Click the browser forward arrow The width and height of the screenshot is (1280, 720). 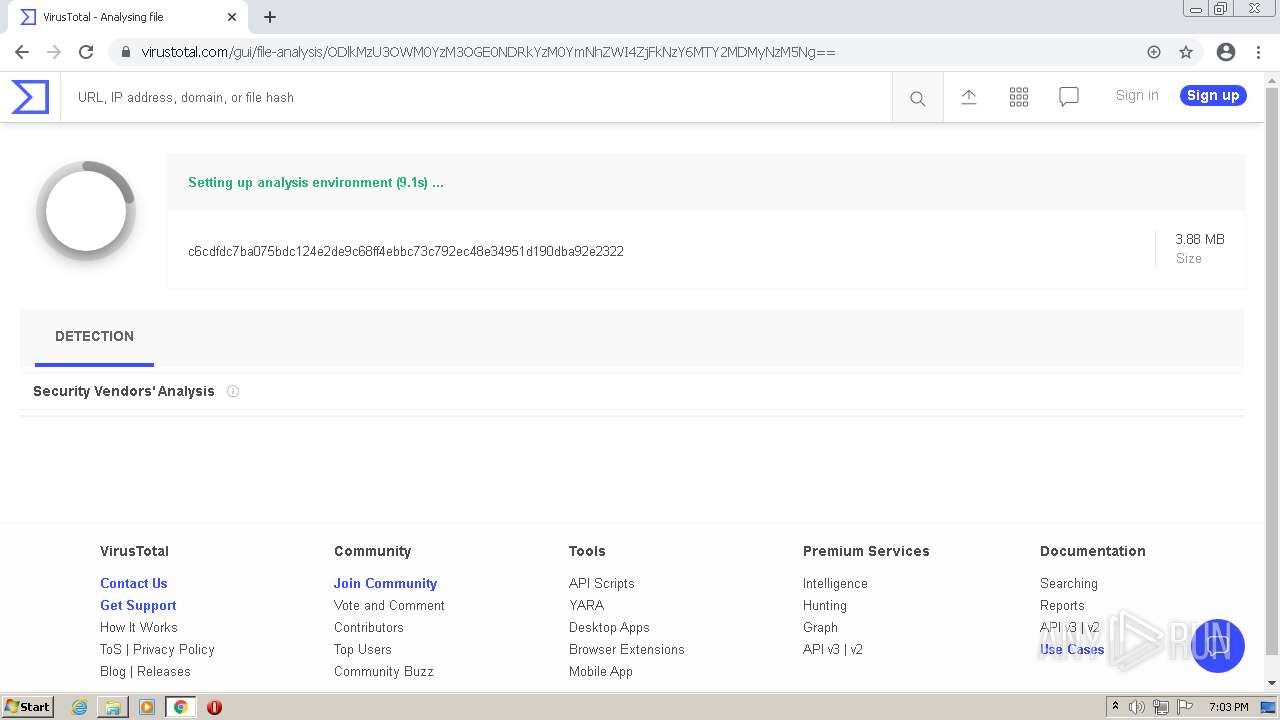point(54,52)
